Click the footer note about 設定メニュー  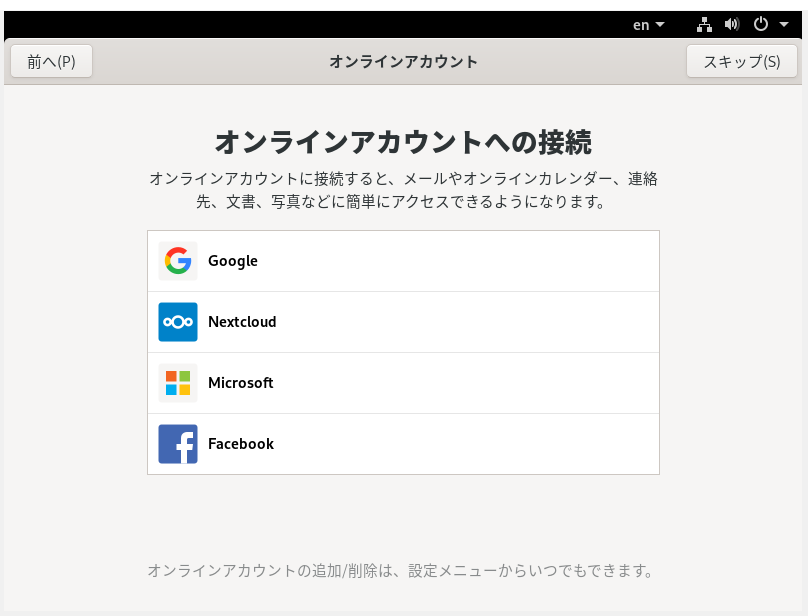point(400,571)
